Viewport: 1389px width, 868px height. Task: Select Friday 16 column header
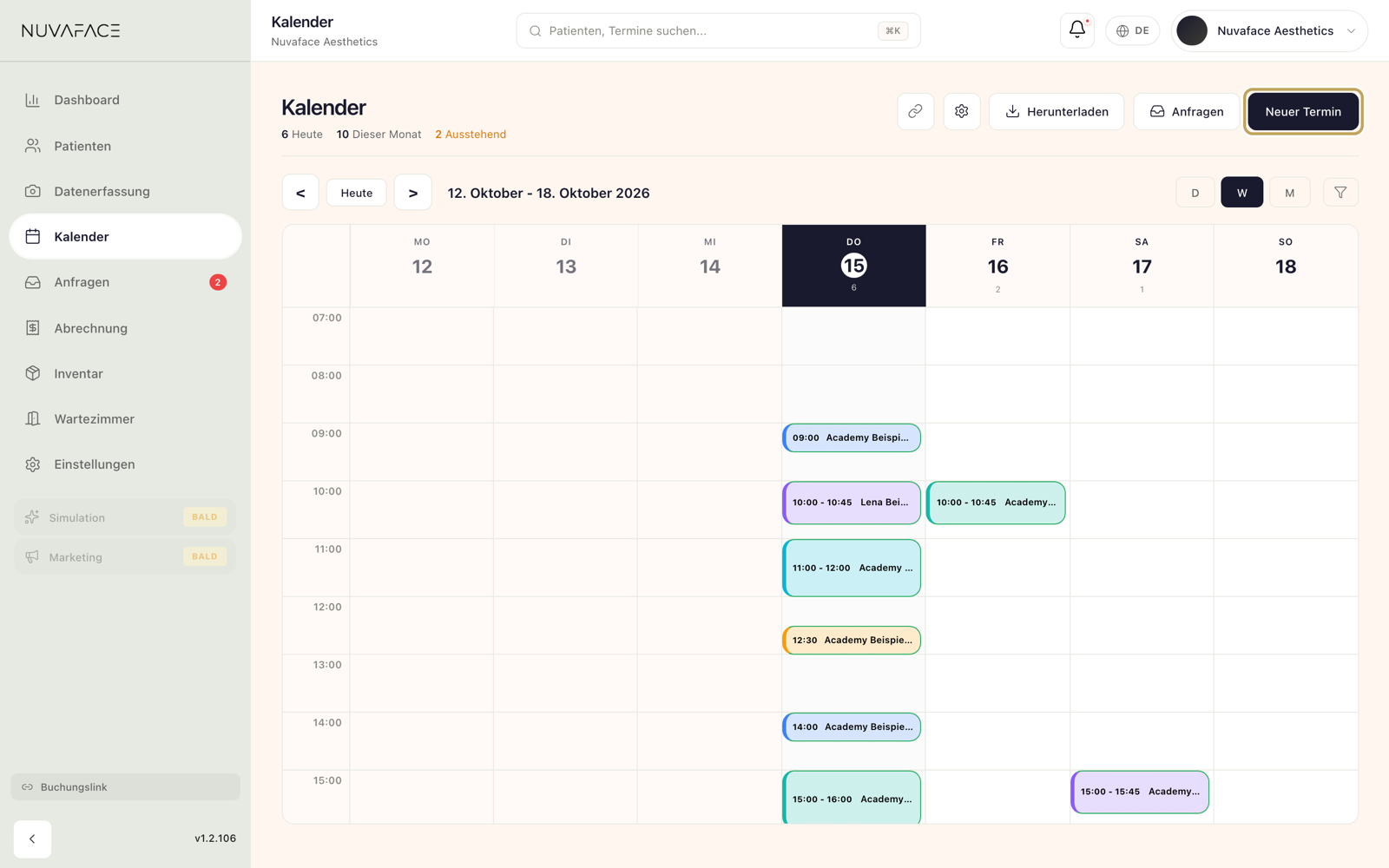(997, 266)
